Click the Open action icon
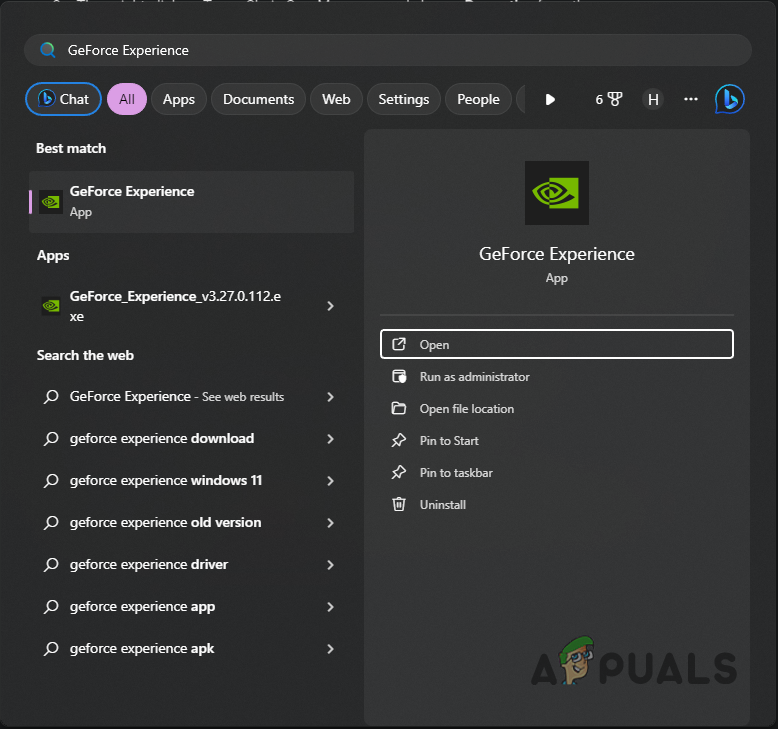Viewport: 778px width, 729px height. click(399, 344)
